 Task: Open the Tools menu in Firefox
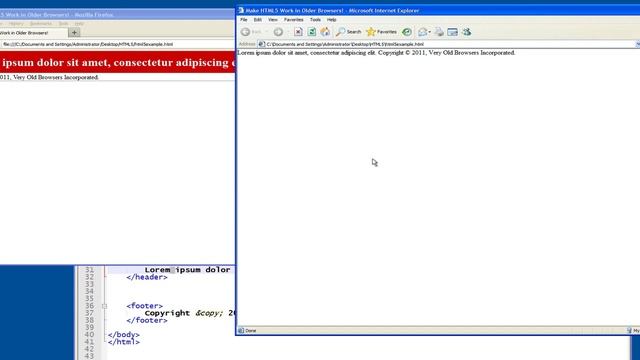pyautogui.click(x=63, y=24)
